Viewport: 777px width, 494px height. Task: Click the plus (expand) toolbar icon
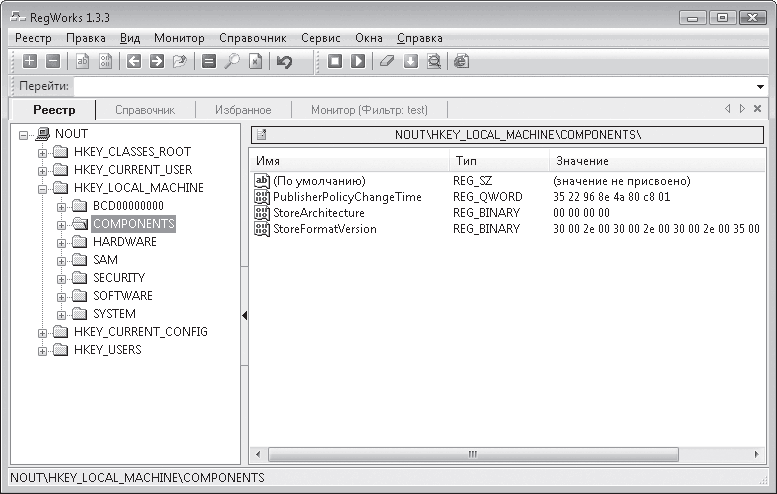(30, 61)
